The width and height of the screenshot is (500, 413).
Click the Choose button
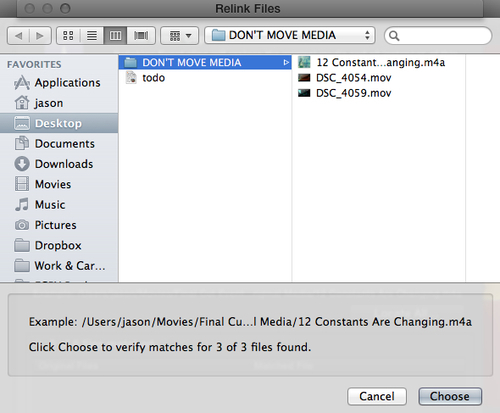450,396
